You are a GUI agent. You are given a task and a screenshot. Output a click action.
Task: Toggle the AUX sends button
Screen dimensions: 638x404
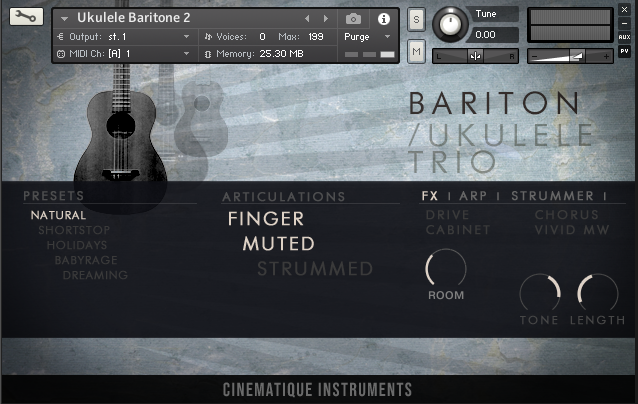pos(624,37)
